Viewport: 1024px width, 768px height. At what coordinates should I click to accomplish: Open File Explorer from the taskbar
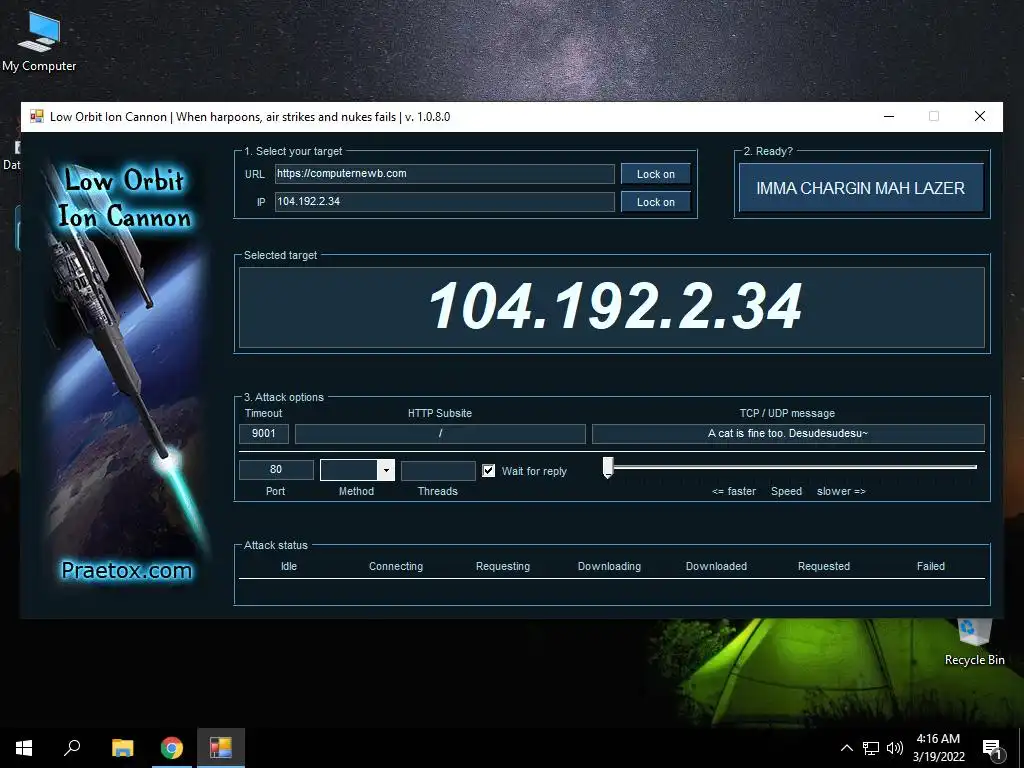pyautogui.click(x=122, y=748)
